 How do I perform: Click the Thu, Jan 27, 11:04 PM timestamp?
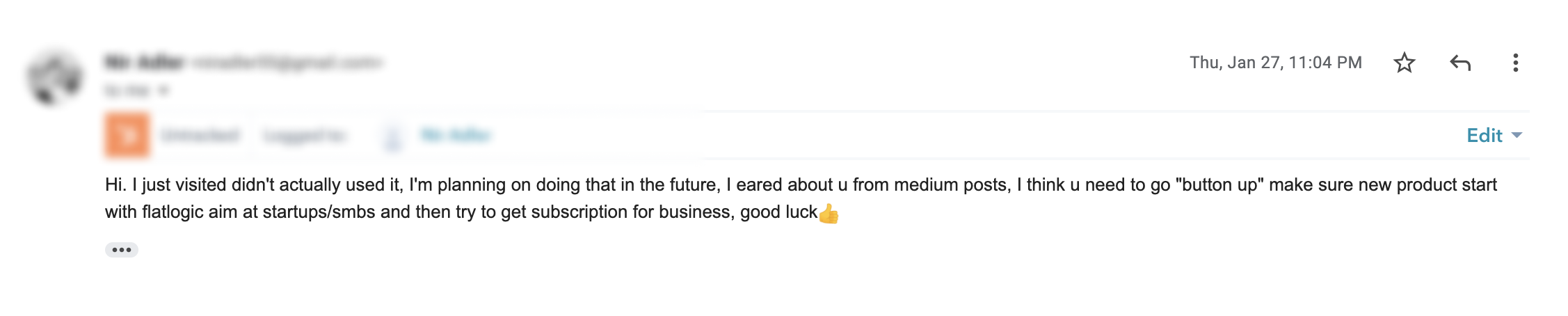pyautogui.click(x=1275, y=63)
